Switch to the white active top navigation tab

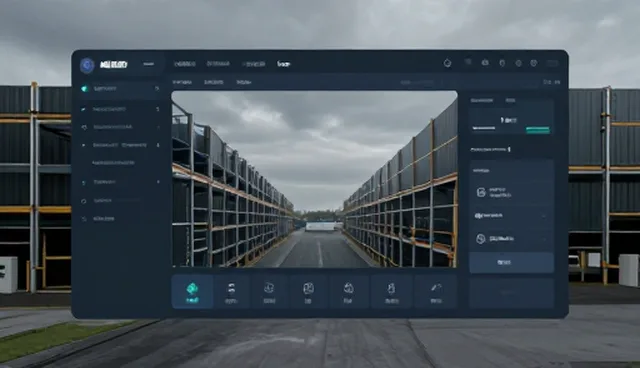[x=284, y=64]
